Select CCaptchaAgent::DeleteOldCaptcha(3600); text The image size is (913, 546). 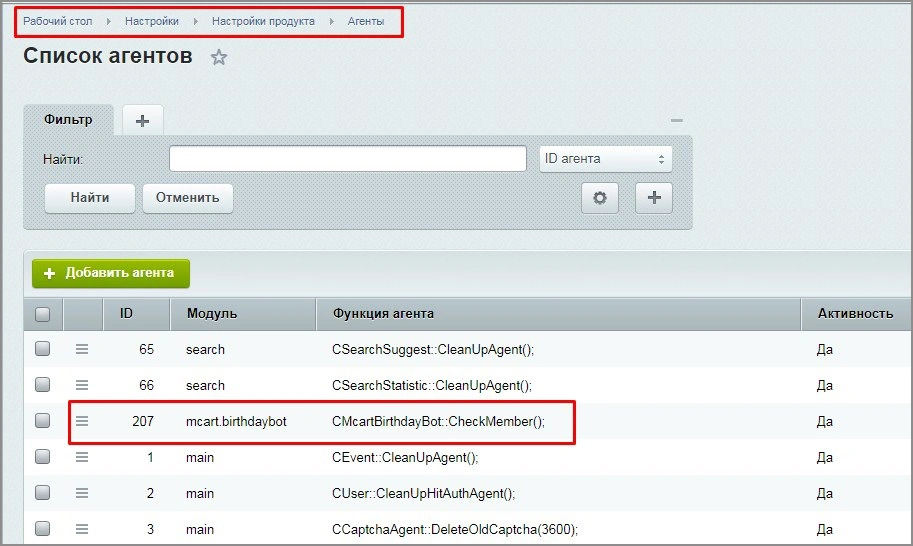[x=455, y=530]
